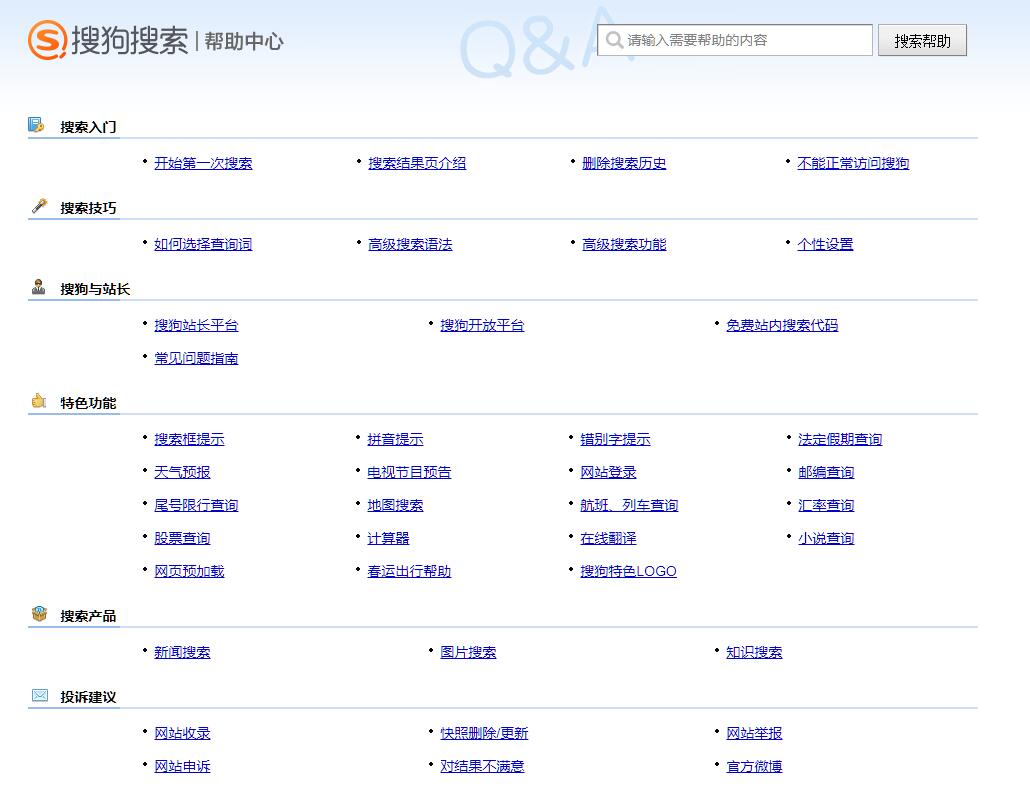Click the 特色功能 section heading
Image resolution: width=1030 pixels, height=794 pixels.
(x=88, y=403)
